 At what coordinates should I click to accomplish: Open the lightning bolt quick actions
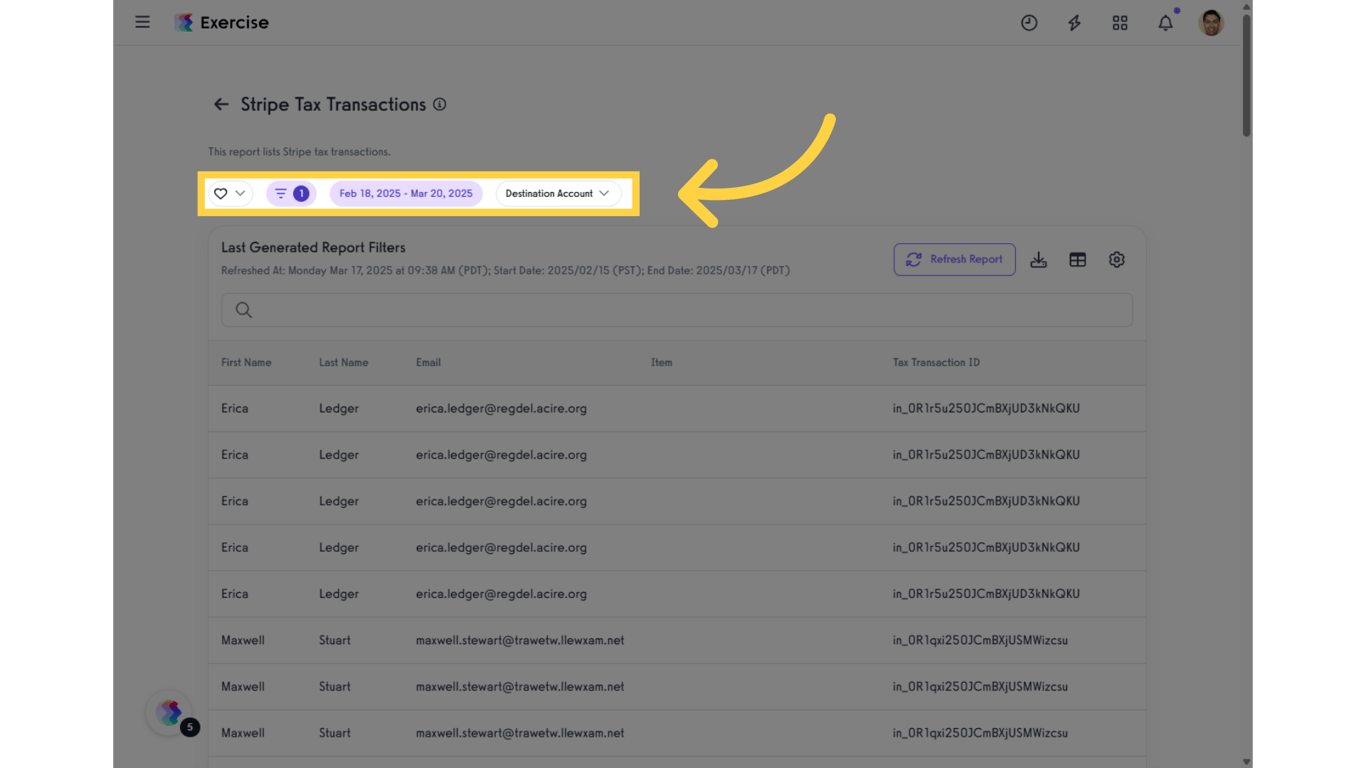1074,23
